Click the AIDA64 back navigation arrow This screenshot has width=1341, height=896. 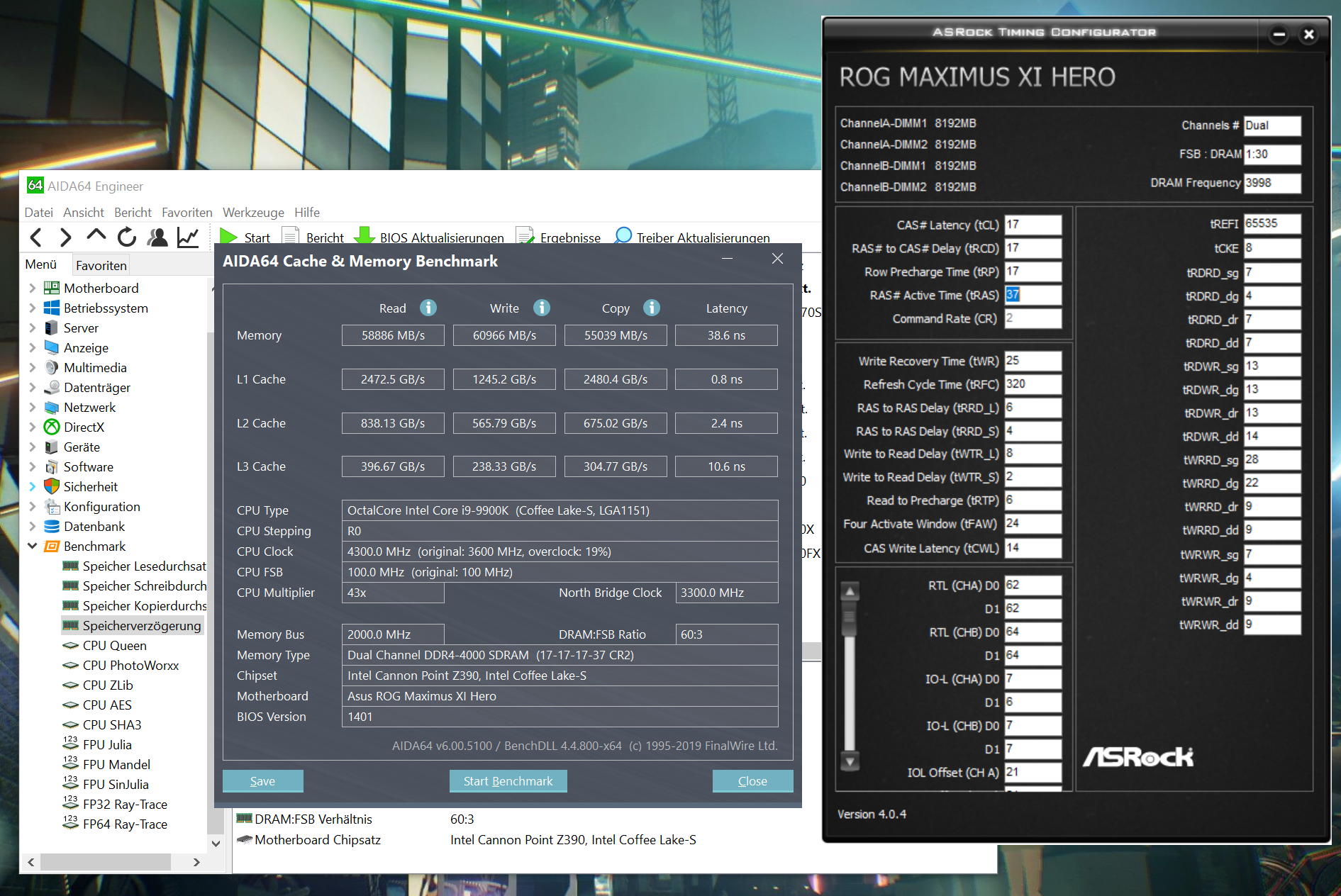point(36,237)
